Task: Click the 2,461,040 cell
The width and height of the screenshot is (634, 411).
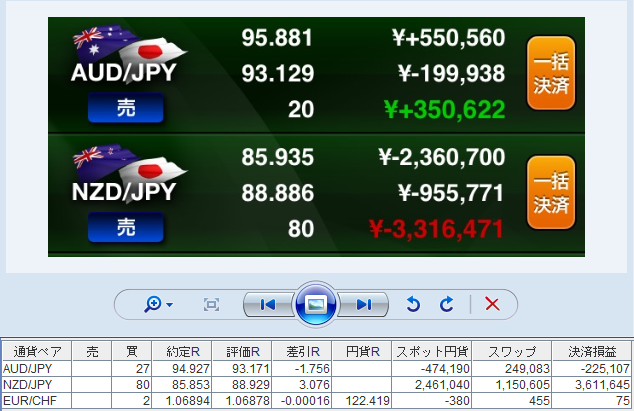Action: [x=431, y=384]
